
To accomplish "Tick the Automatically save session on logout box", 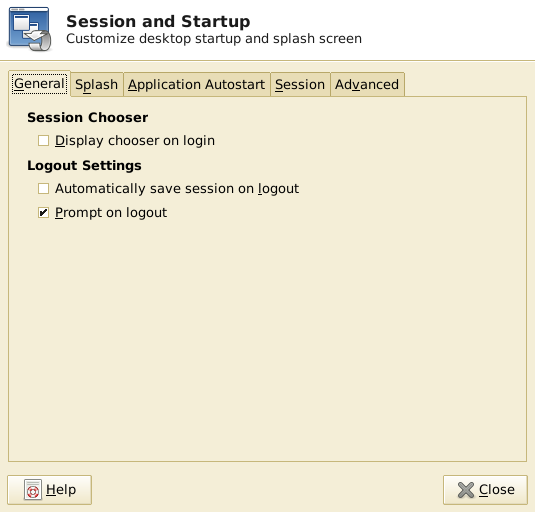I will tap(43, 189).
